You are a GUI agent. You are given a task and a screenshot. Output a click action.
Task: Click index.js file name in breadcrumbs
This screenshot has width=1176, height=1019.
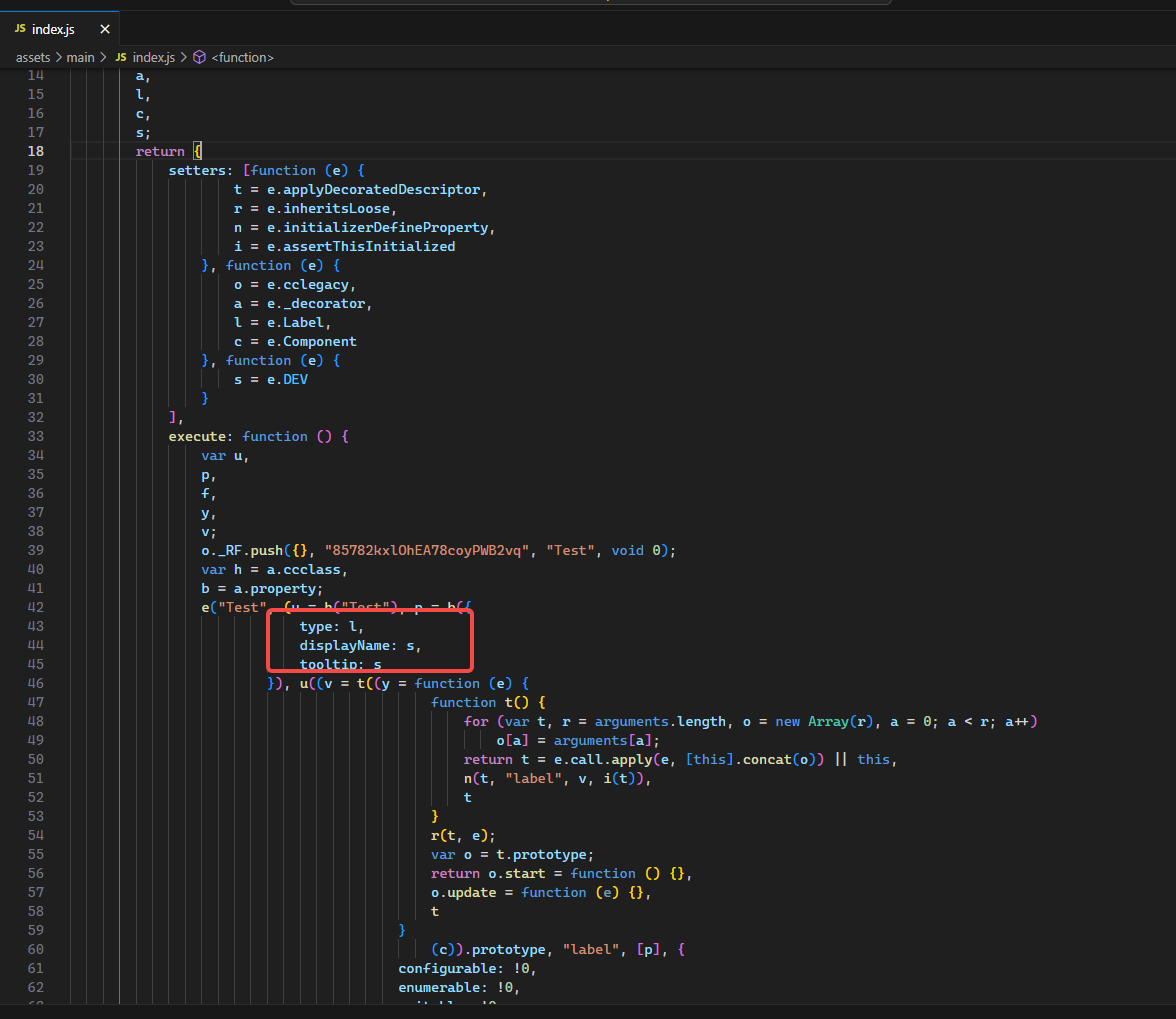pos(154,57)
